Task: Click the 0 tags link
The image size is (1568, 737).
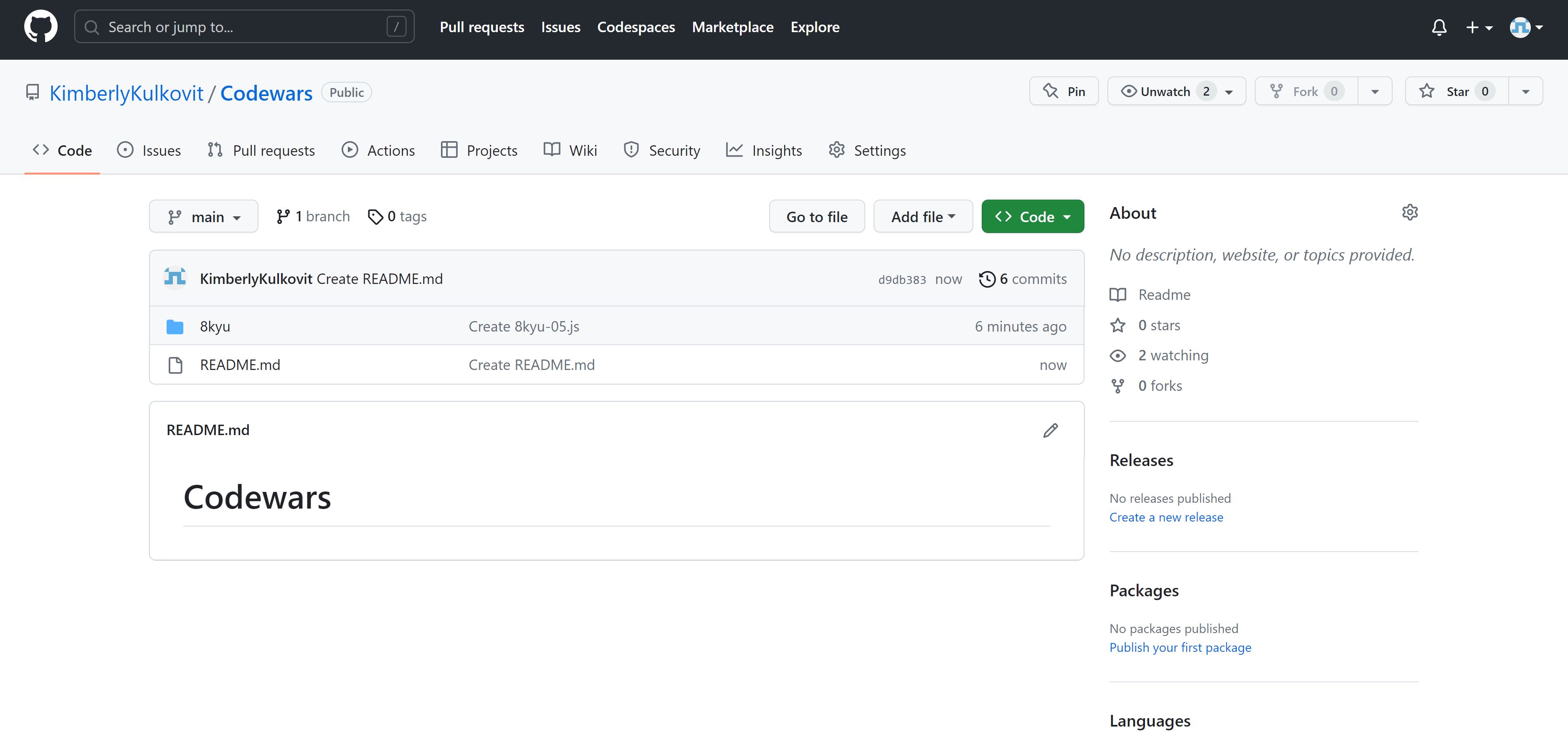Action: pos(397,217)
